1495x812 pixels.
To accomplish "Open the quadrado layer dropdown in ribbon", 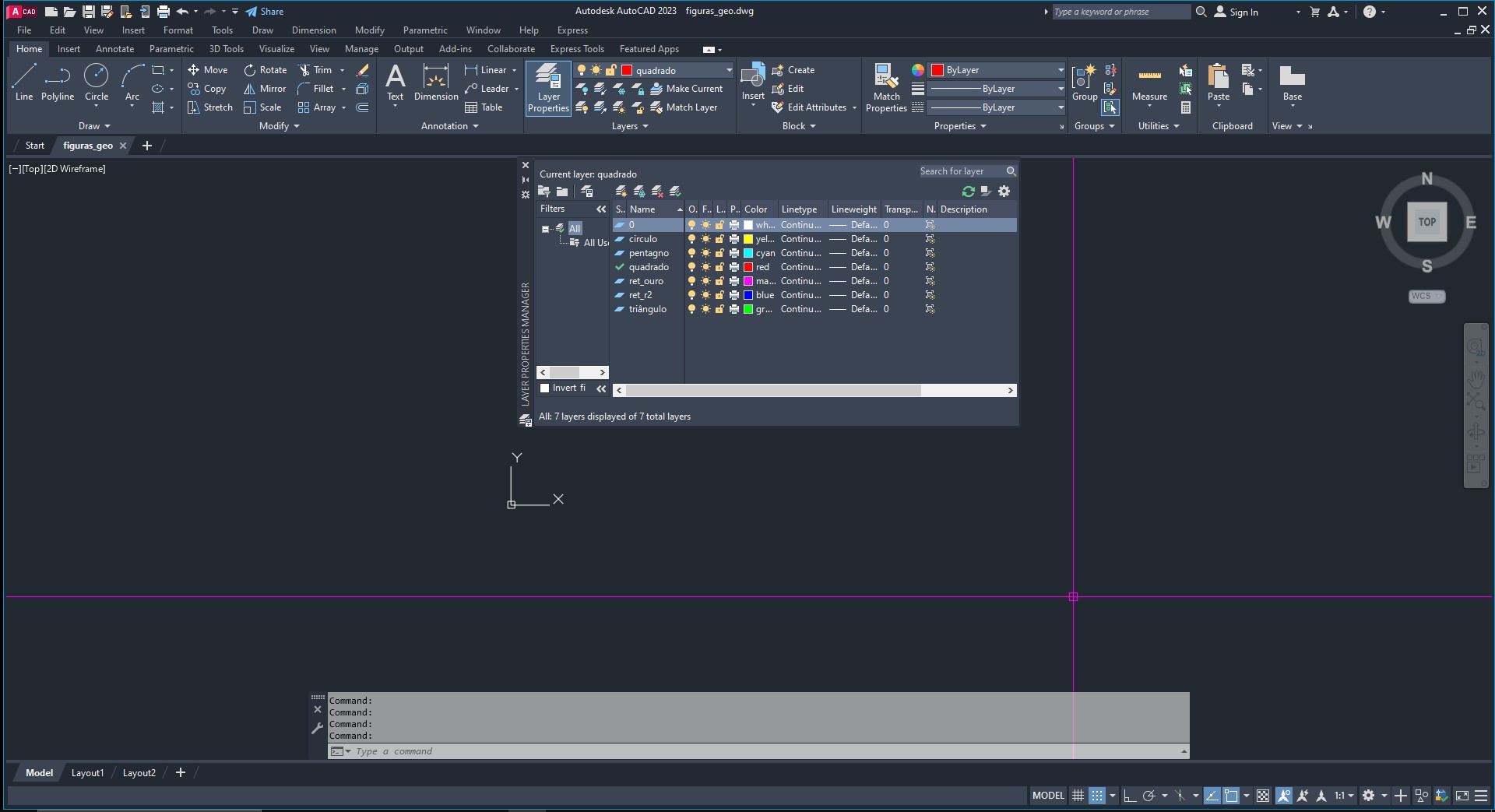I will pos(729,70).
